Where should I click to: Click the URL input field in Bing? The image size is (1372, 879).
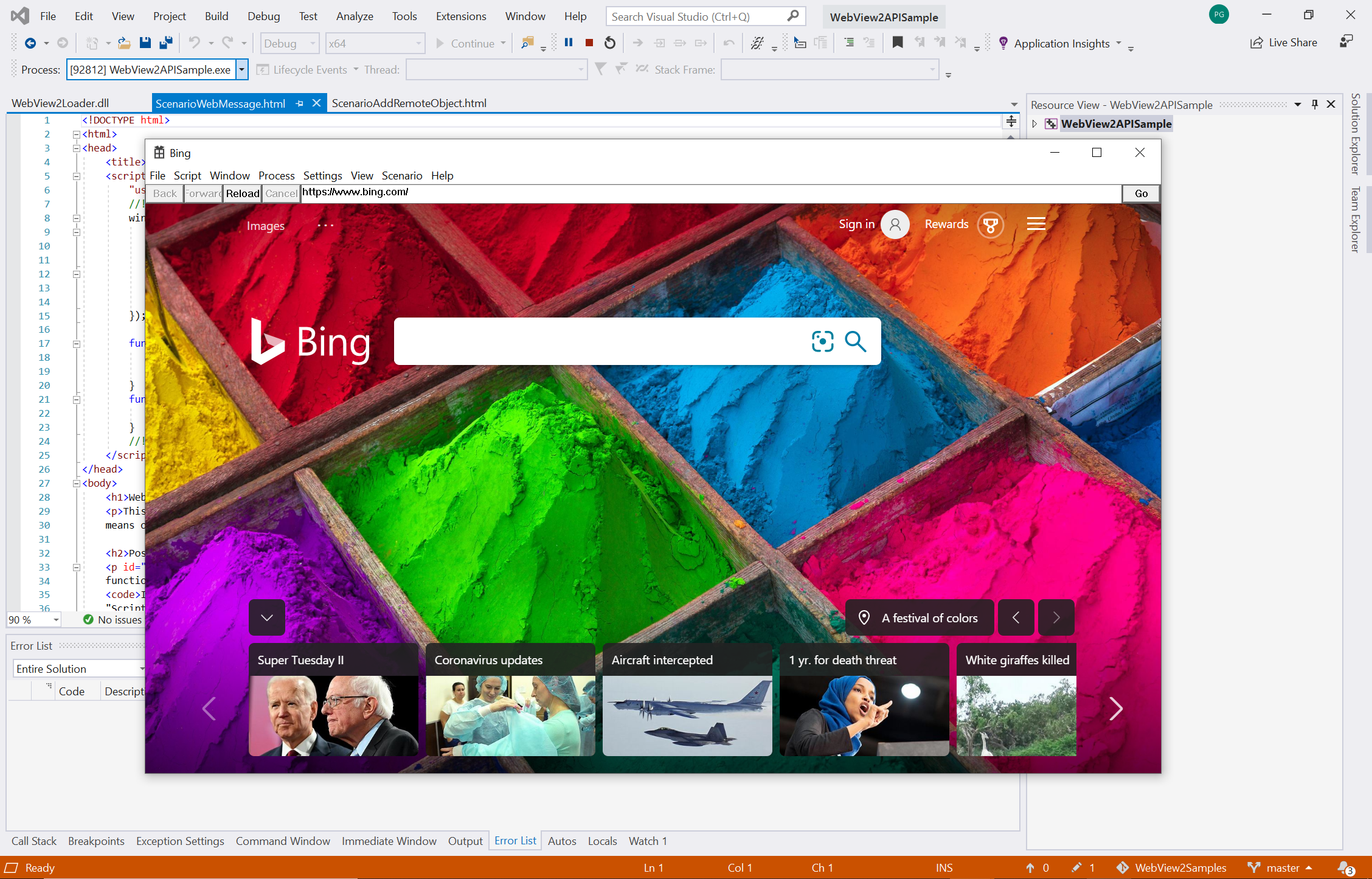pyautogui.click(x=711, y=192)
